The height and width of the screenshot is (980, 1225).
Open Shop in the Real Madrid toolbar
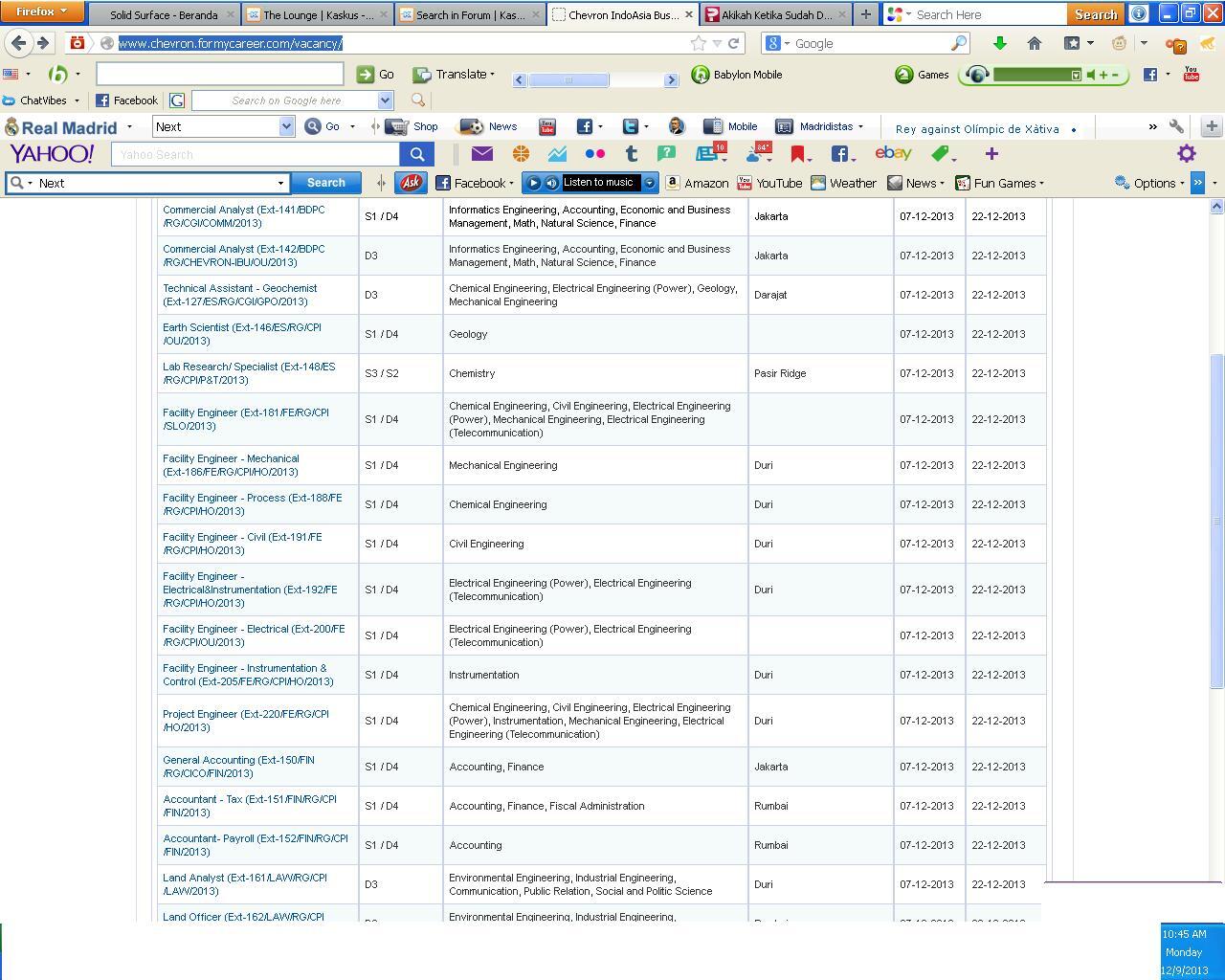[412, 126]
